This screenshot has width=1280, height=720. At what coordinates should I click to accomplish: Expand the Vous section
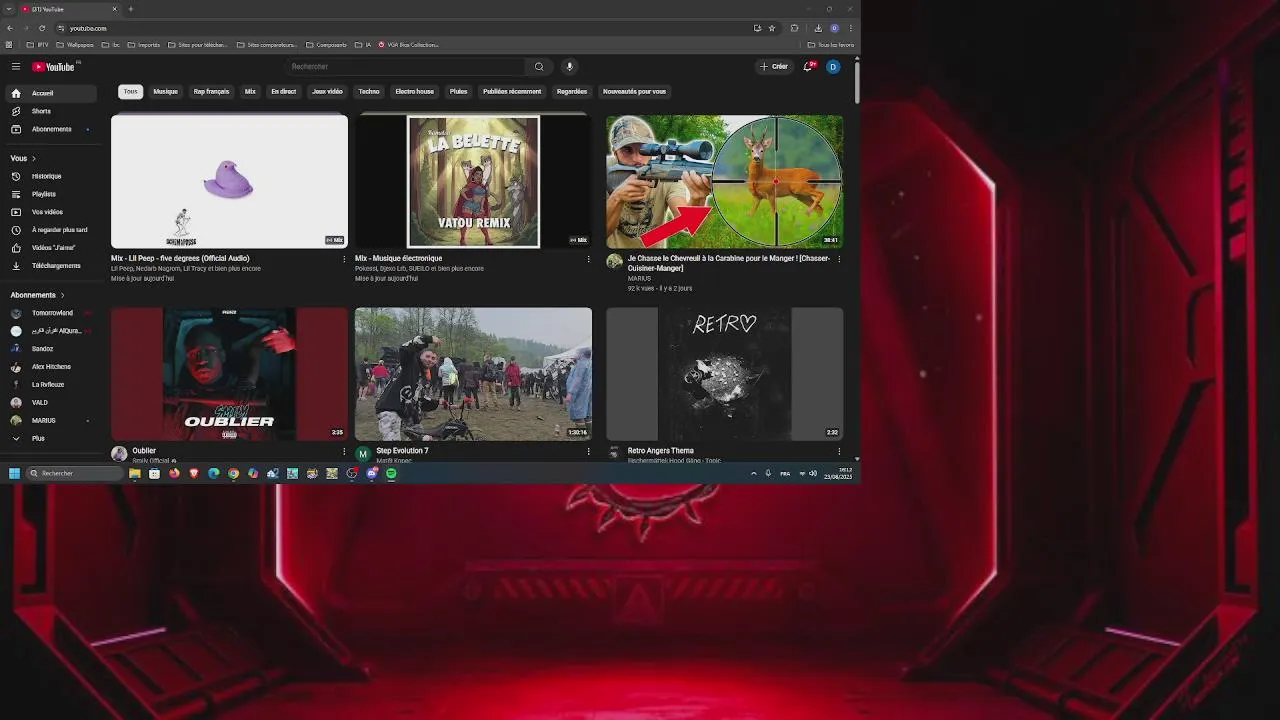click(x=23, y=158)
